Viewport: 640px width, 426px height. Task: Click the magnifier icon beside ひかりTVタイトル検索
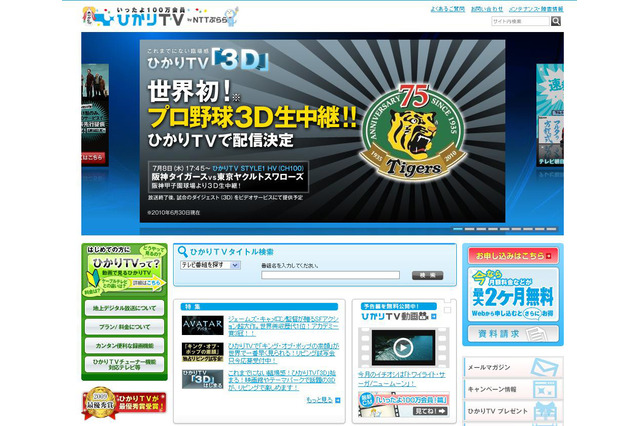click(183, 252)
